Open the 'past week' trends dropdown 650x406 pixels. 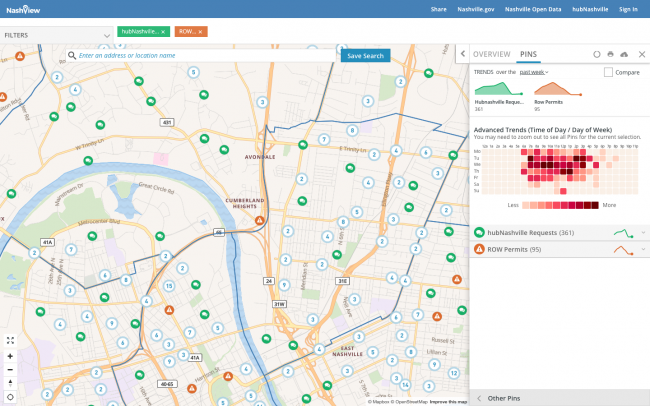[534, 72]
